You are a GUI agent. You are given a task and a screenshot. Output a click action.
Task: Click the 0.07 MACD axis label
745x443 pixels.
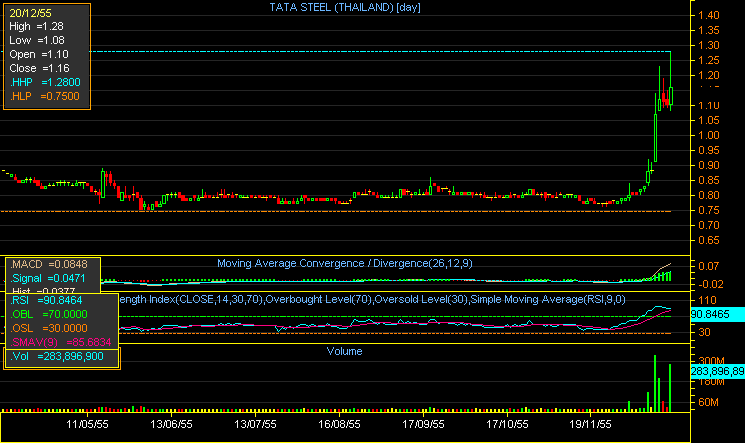pyautogui.click(x=708, y=266)
